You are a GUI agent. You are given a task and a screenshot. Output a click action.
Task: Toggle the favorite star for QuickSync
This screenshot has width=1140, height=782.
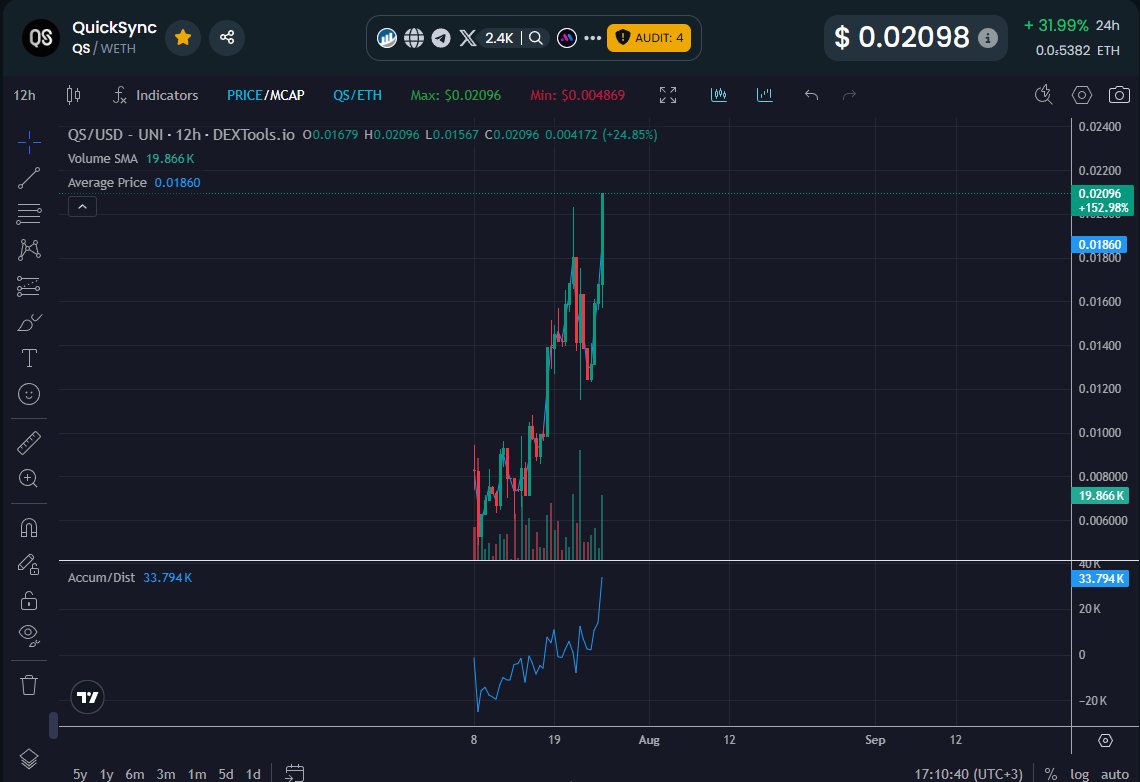(183, 37)
